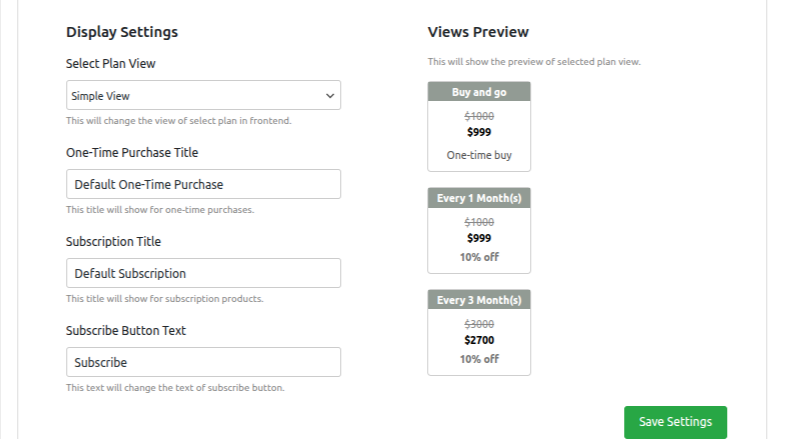The image size is (786, 439).
Task: Click the $999 price under Buy and go
Action: point(479,132)
